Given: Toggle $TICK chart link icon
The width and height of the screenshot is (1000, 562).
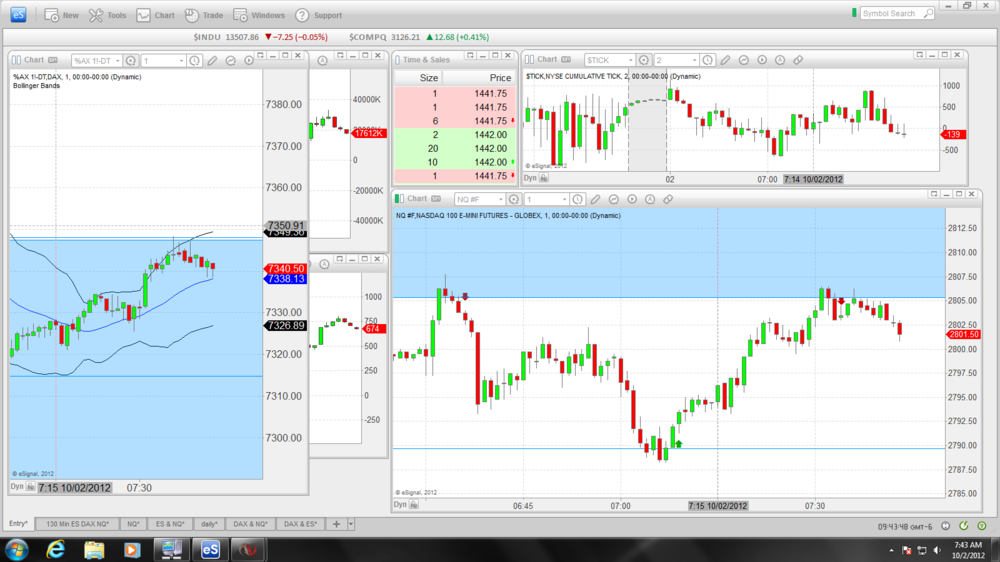Looking at the screenshot, I should pos(529,59).
